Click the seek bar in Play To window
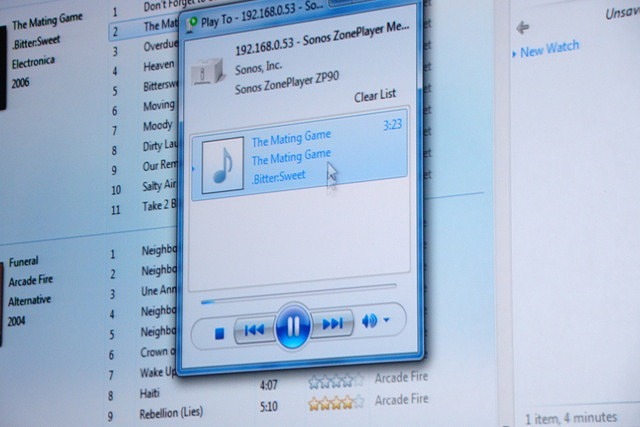Screen dimensions: 640x427 [x=298, y=295]
